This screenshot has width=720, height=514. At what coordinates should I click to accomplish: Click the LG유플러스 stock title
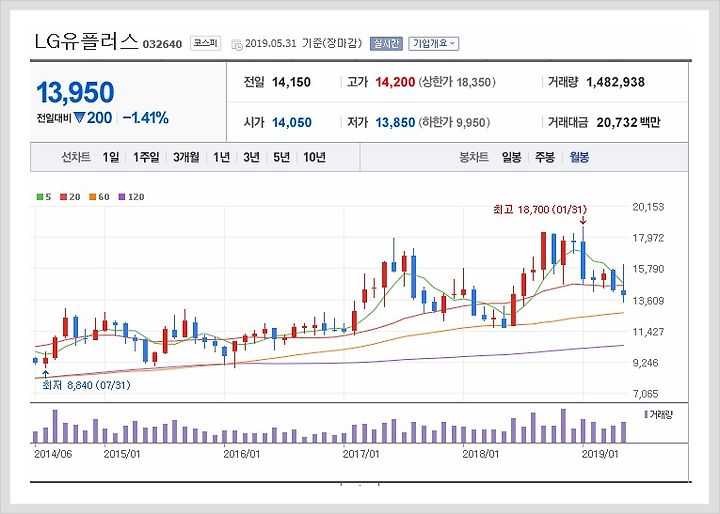point(86,42)
